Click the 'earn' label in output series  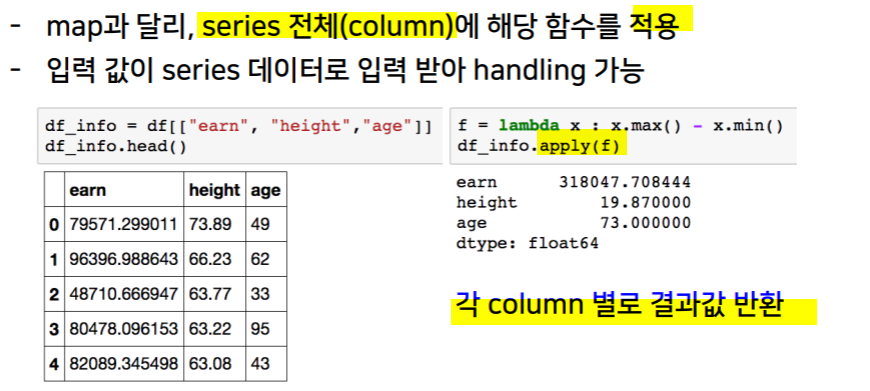pyautogui.click(x=477, y=183)
